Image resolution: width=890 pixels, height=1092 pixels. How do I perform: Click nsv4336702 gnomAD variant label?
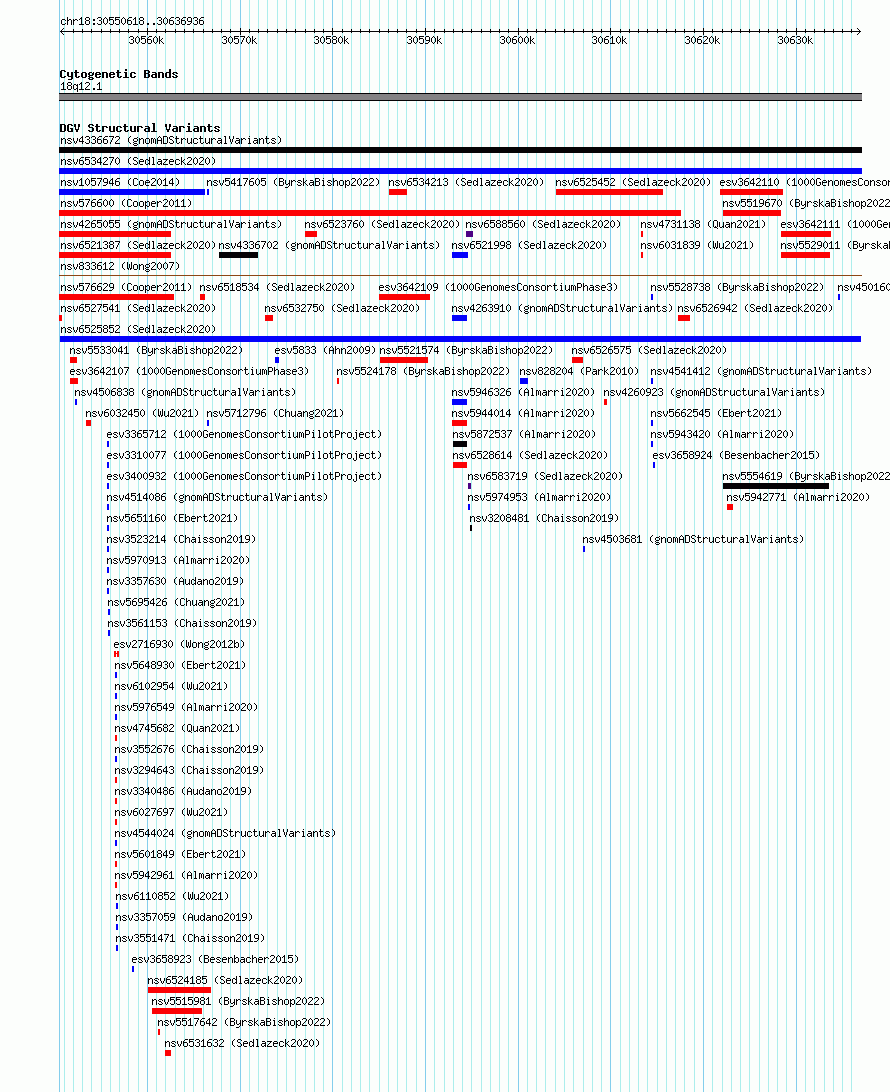coord(329,244)
